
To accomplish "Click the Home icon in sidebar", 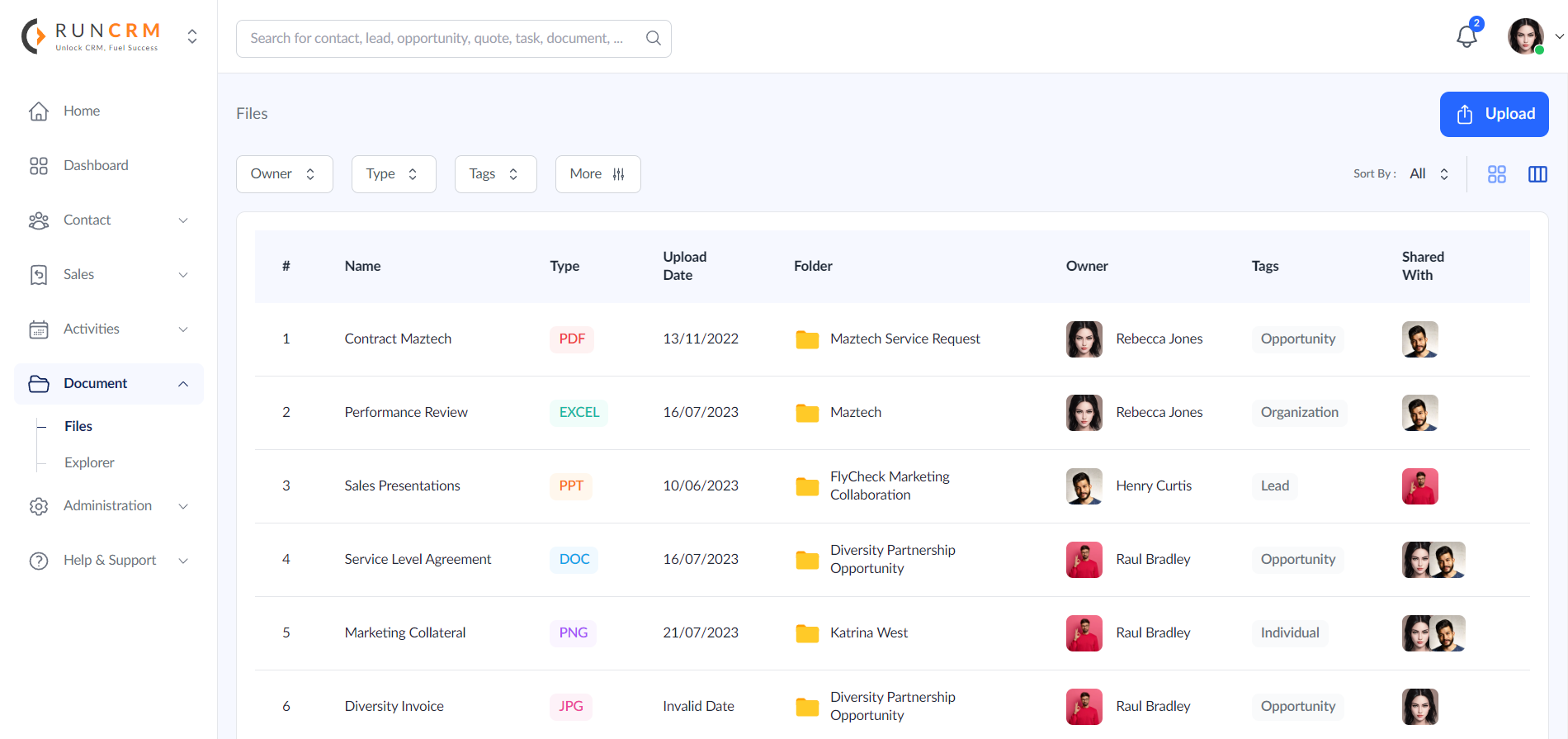I will 39,111.
